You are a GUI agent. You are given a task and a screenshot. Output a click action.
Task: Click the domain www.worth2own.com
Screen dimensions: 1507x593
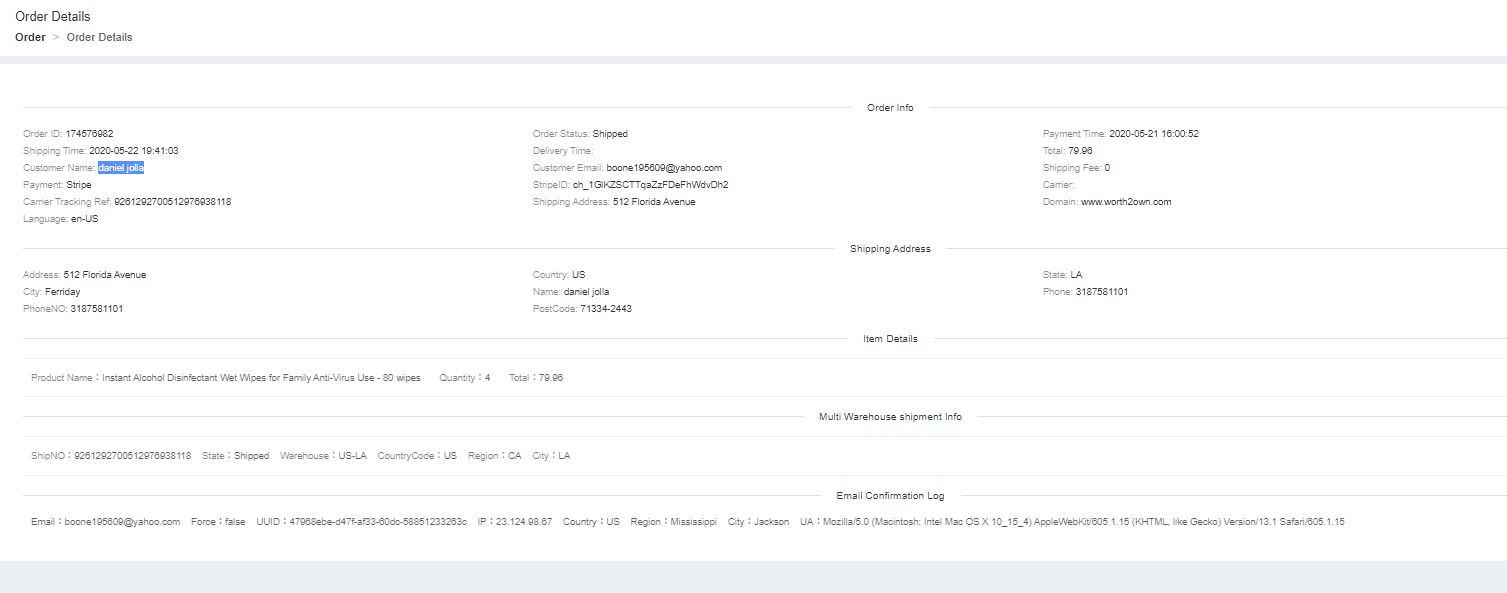pos(1125,202)
